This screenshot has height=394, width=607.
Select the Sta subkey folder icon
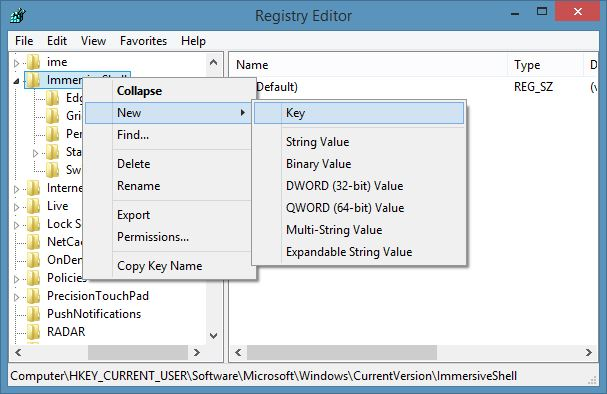click(53, 152)
